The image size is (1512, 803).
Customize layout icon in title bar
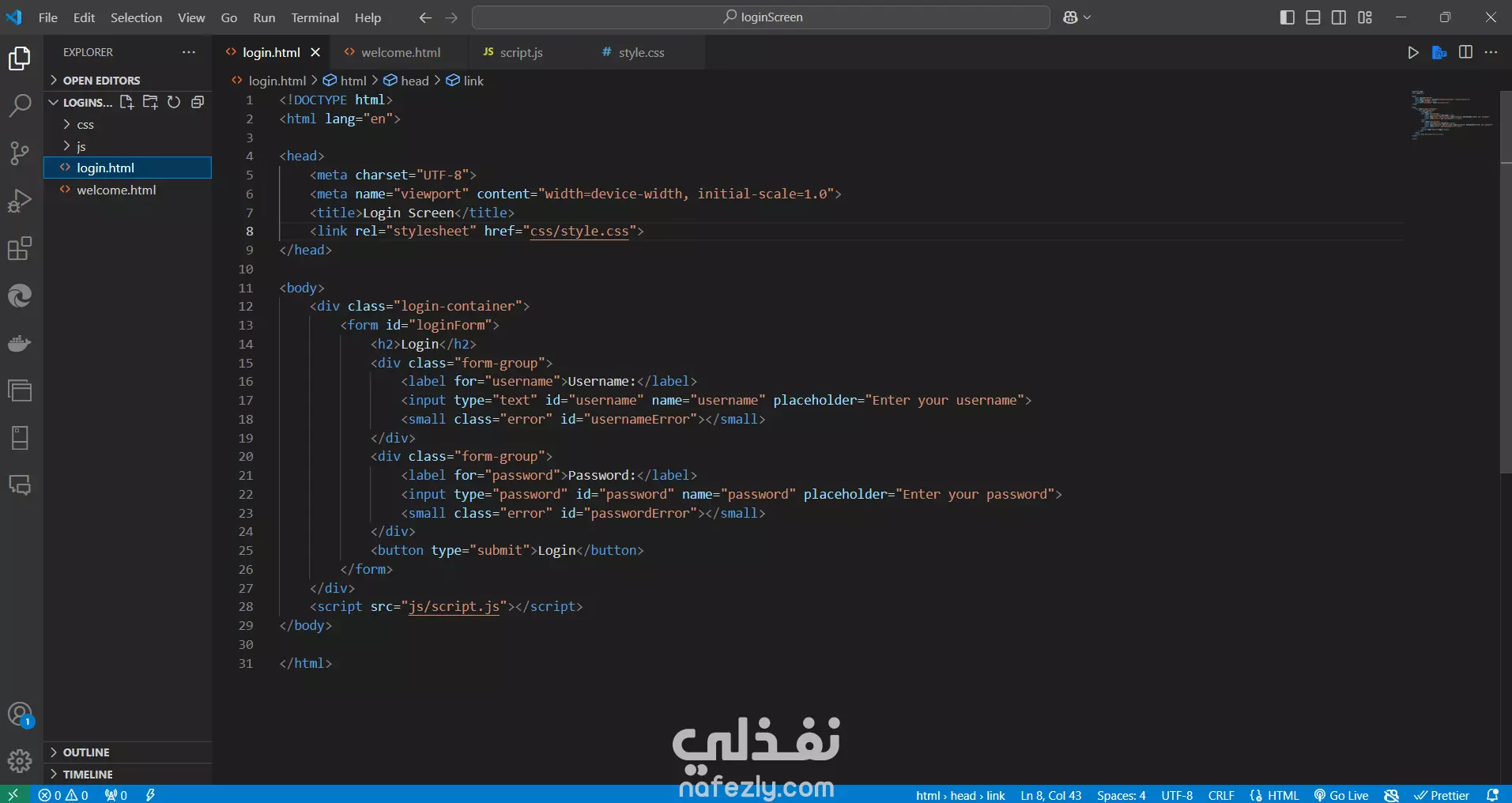coord(1365,17)
